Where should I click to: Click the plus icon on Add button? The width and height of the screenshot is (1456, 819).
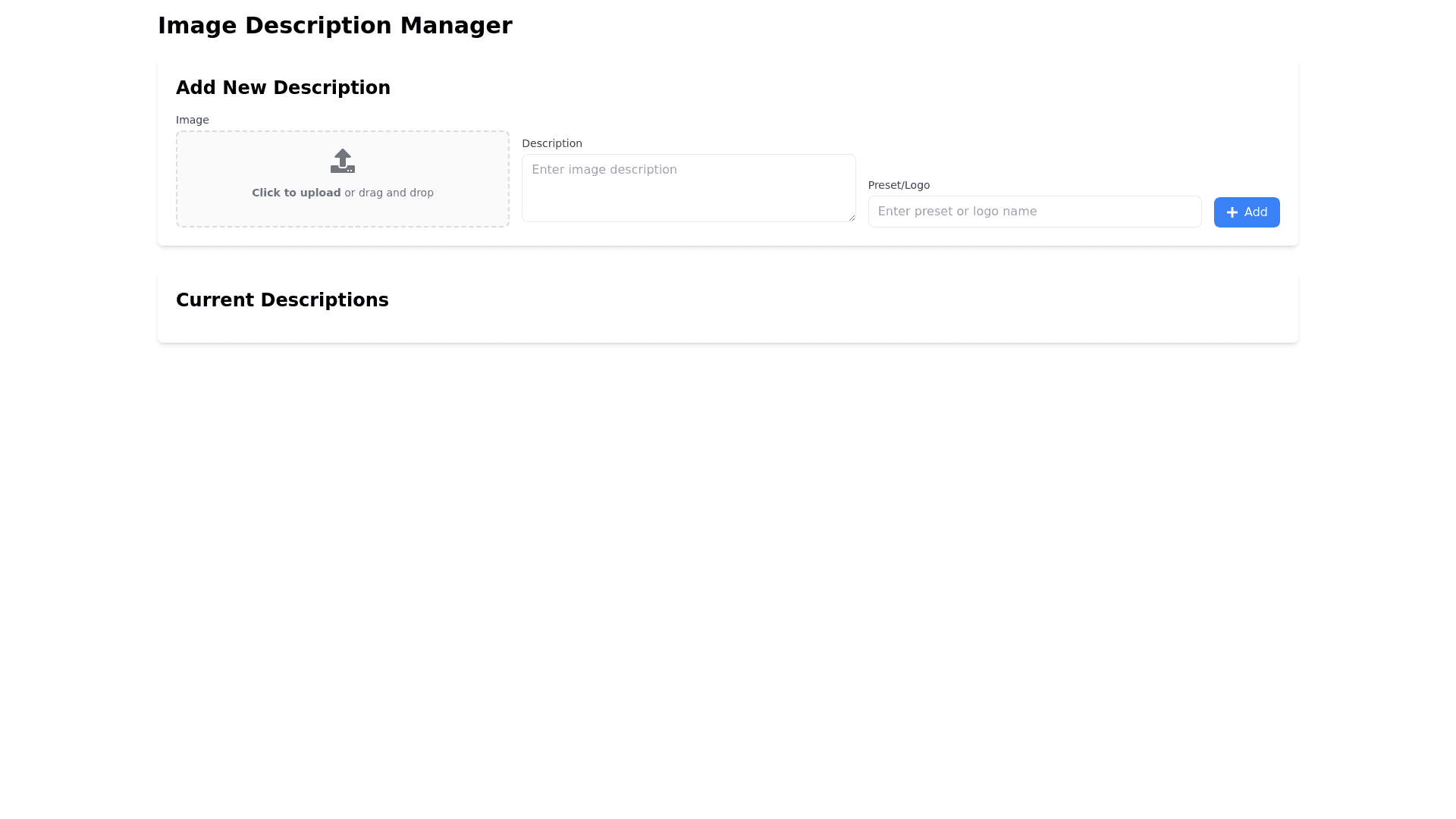tap(1232, 212)
